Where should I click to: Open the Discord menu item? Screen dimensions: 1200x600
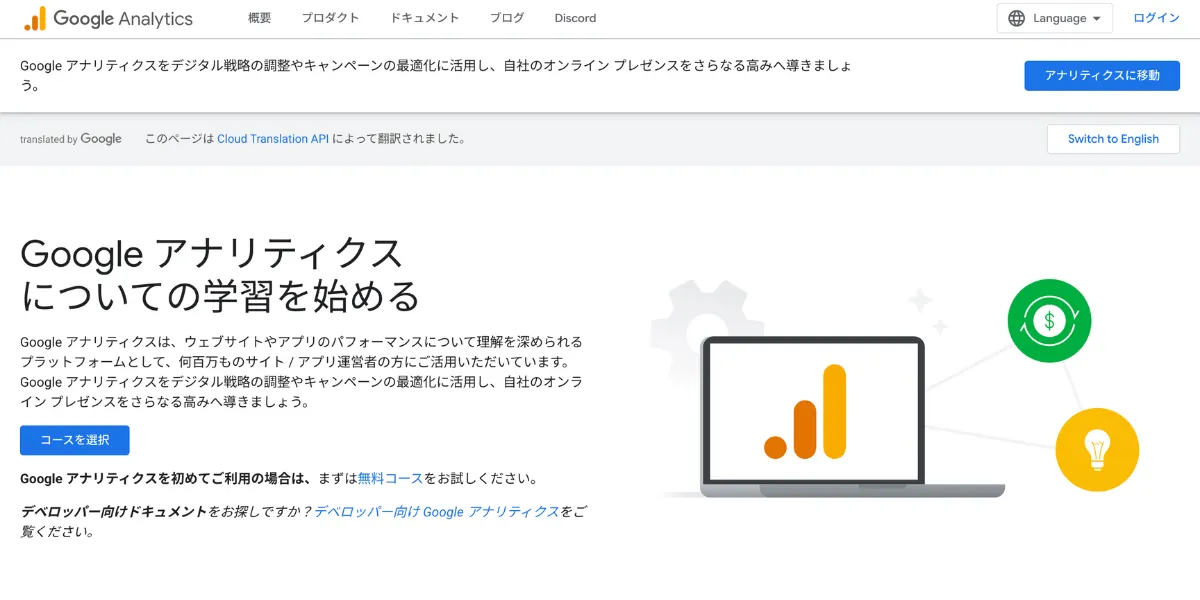coord(575,18)
